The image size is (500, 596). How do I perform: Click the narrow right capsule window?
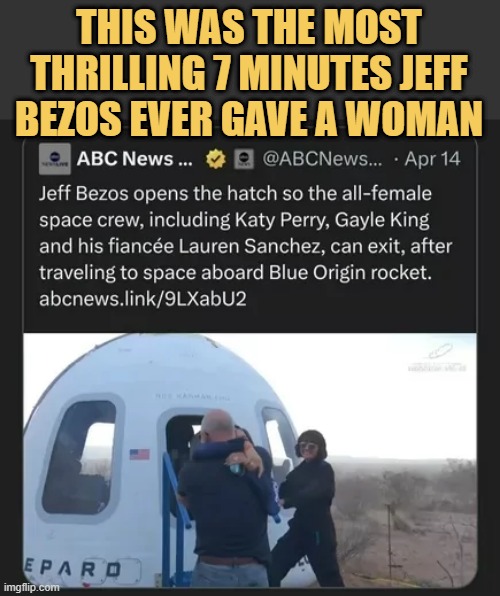point(276,436)
